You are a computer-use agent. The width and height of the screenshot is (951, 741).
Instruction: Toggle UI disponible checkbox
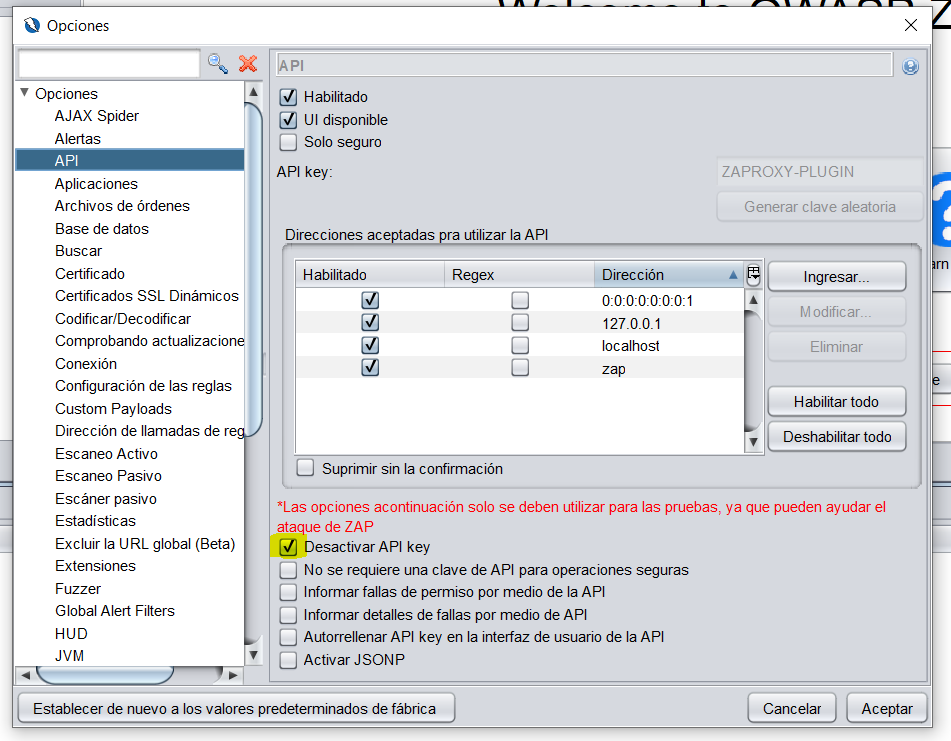pyautogui.click(x=288, y=119)
